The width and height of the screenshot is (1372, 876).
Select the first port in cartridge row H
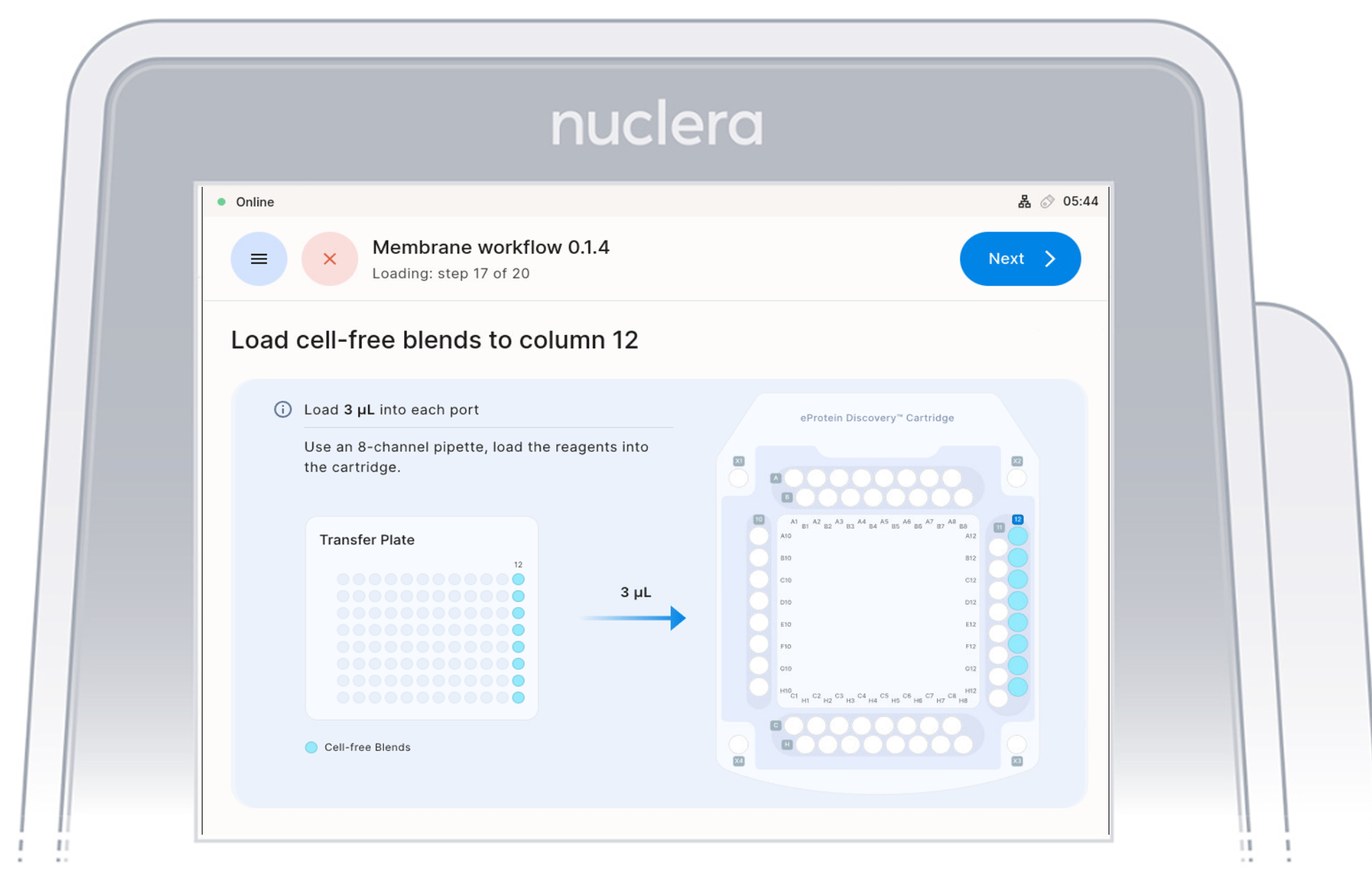805,744
